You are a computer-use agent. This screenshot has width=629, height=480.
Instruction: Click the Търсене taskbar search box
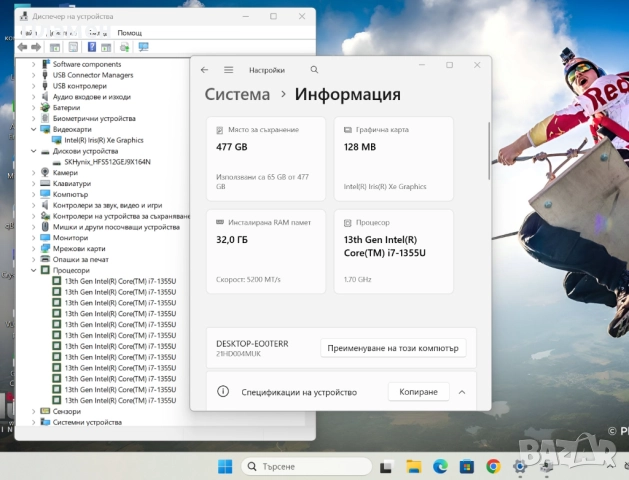[306, 466]
